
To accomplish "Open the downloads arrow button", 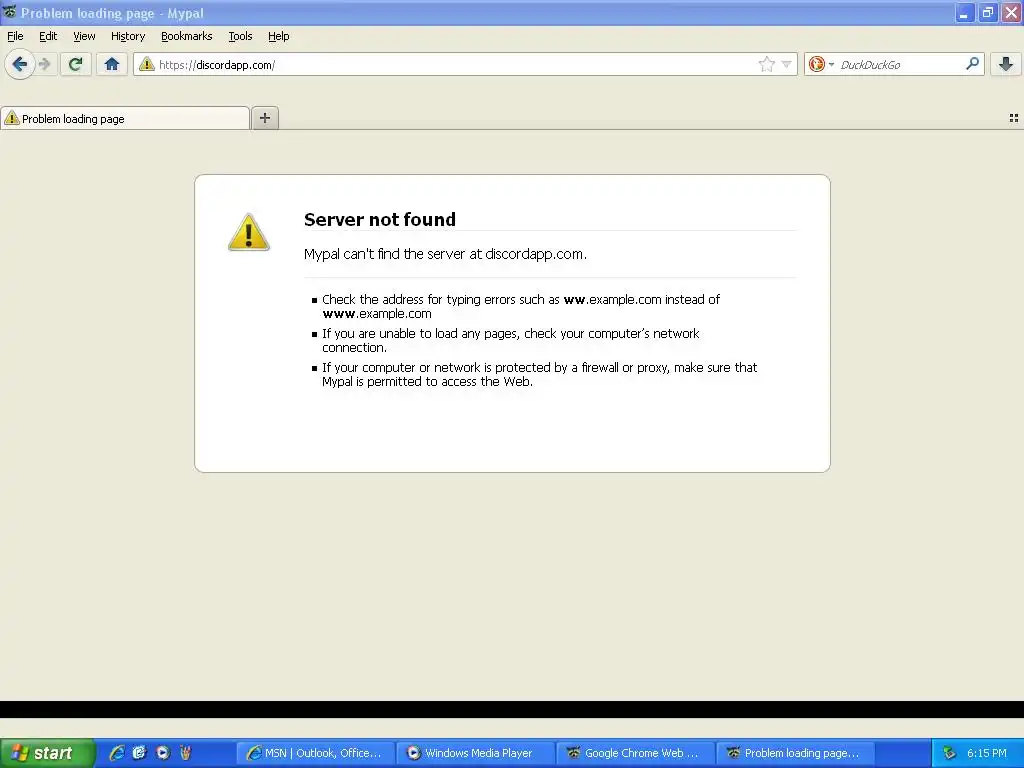I will 1006,64.
